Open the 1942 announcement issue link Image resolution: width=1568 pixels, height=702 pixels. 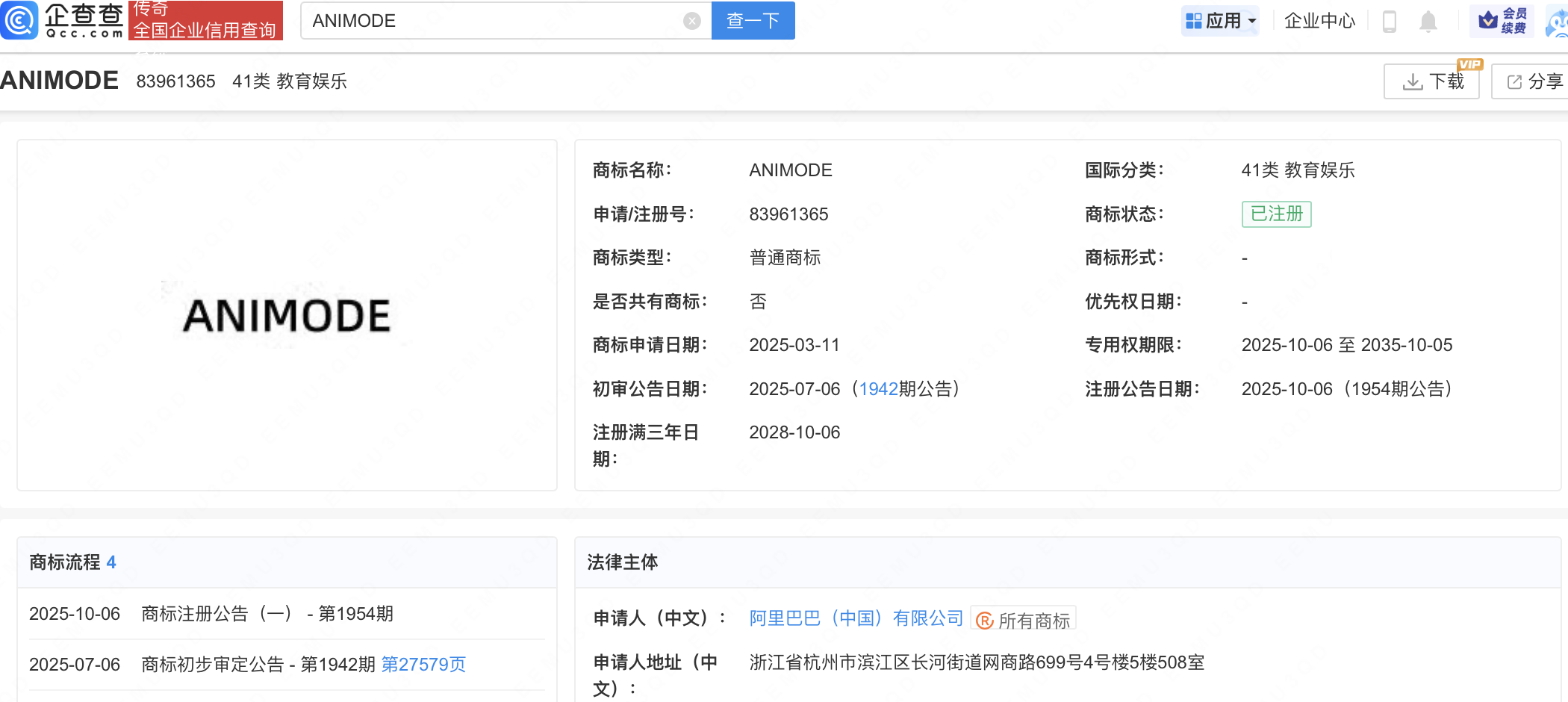pos(878,389)
